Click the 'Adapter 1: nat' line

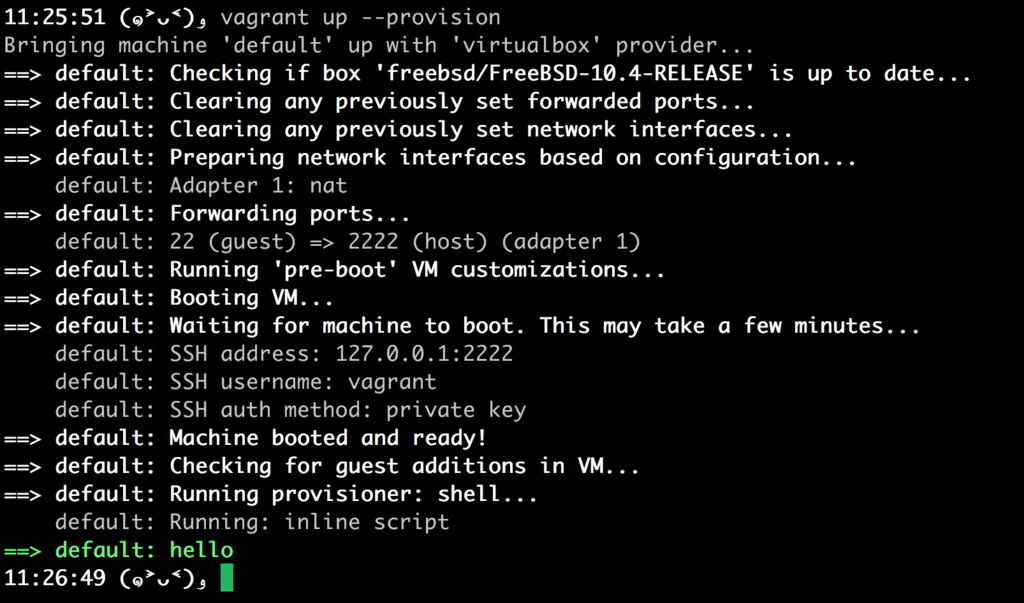coord(258,186)
